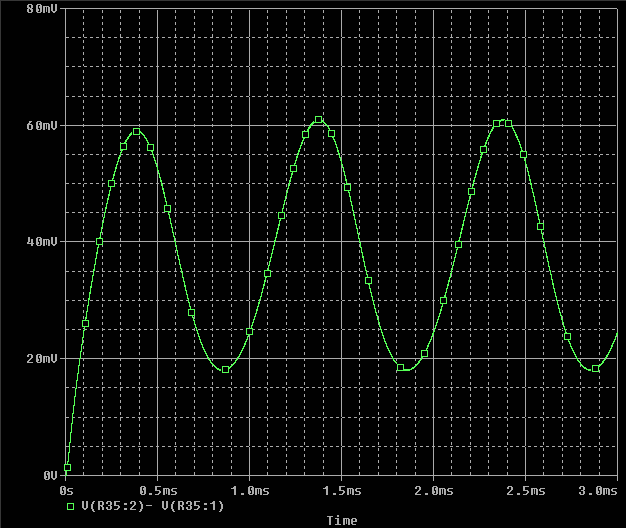Click the trace marker at the last trough near 2.9ms
626x528 pixels.
click(595, 368)
